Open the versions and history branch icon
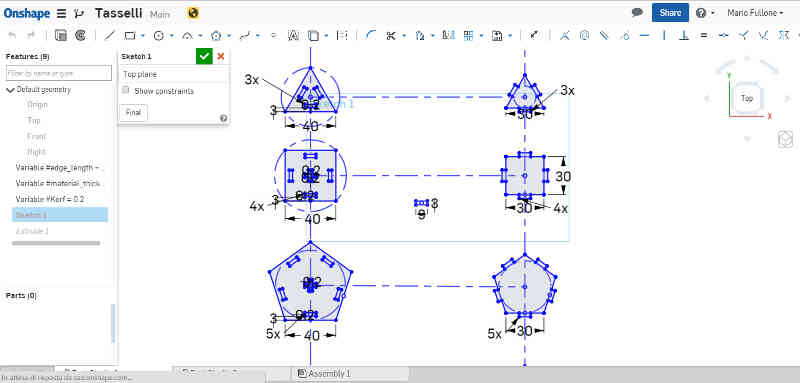 tap(78, 13)
